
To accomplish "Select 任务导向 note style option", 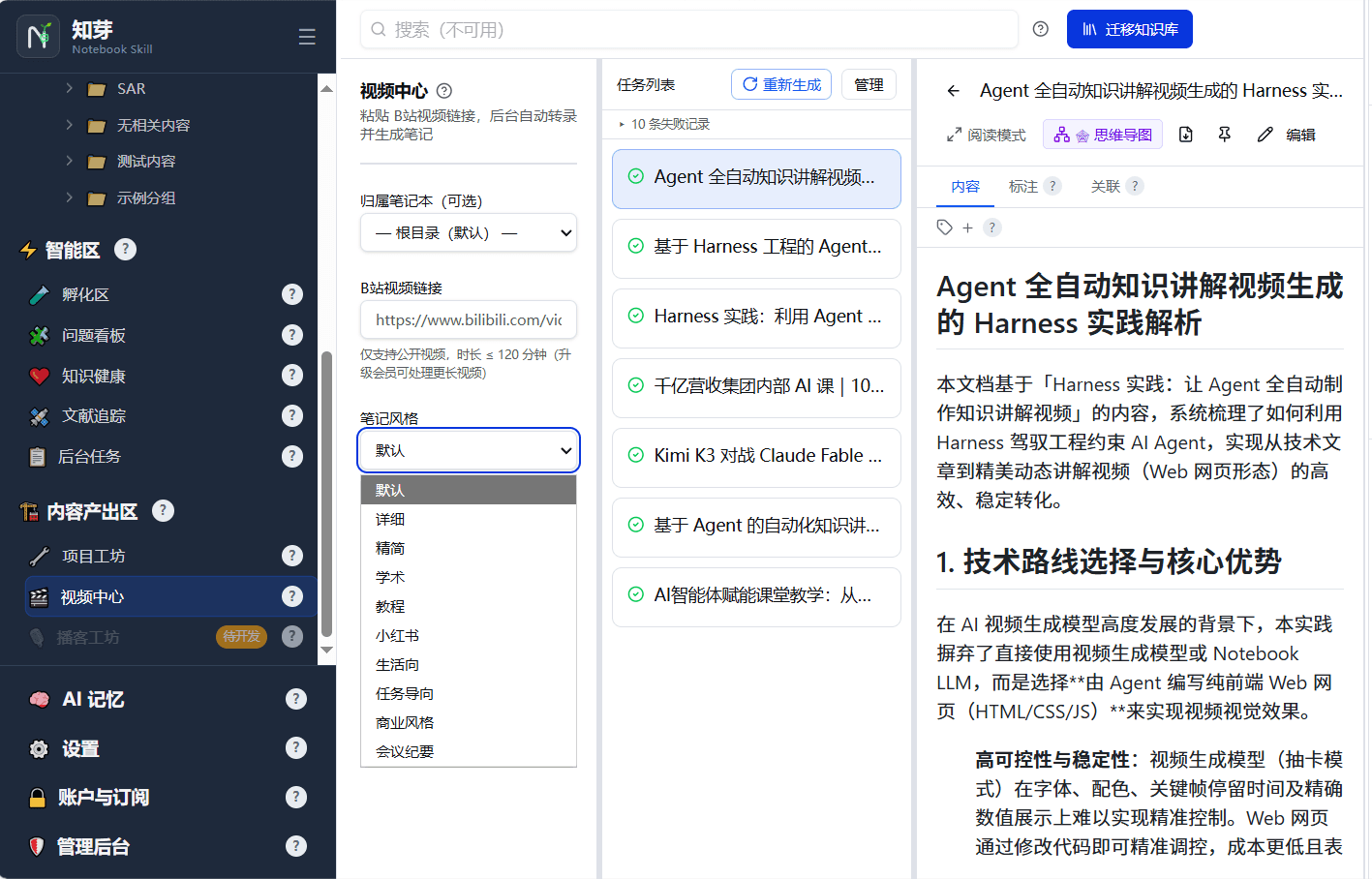I will pos(469,694).
